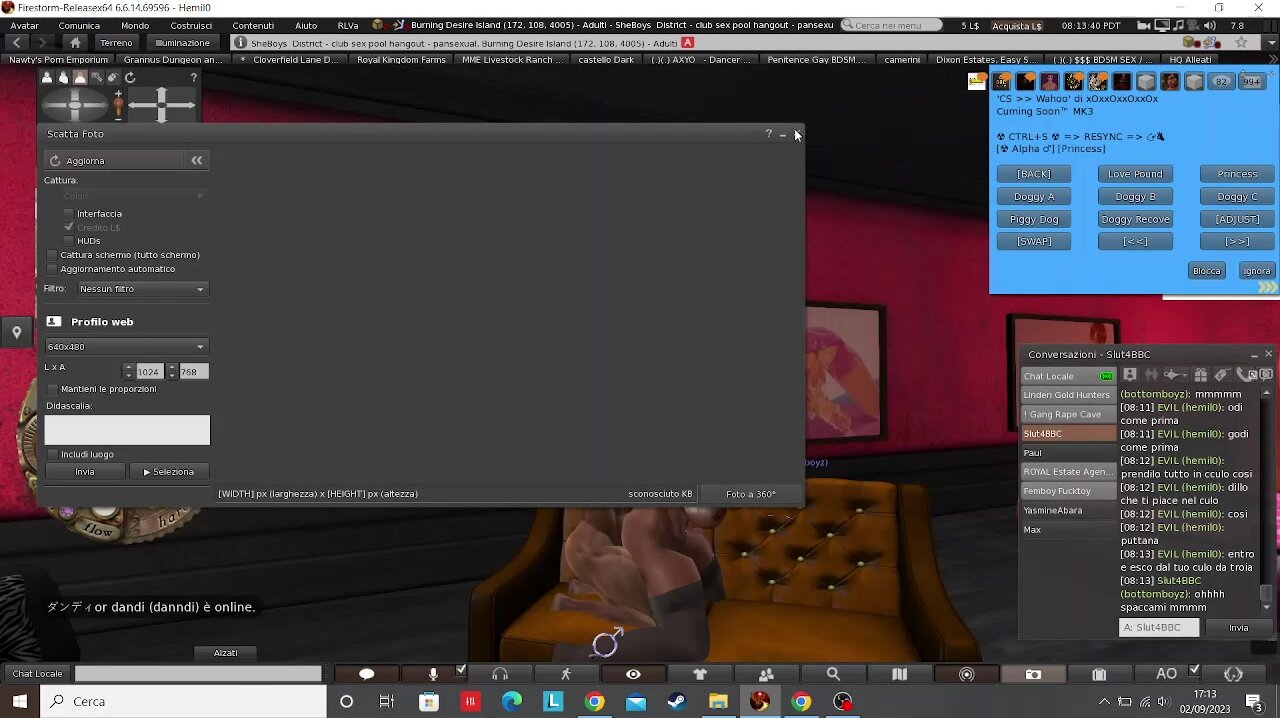Open Steam from the Windows taskbar
Image resolution: width=1280 pixels, height=718 pixels.
point(677,701)
